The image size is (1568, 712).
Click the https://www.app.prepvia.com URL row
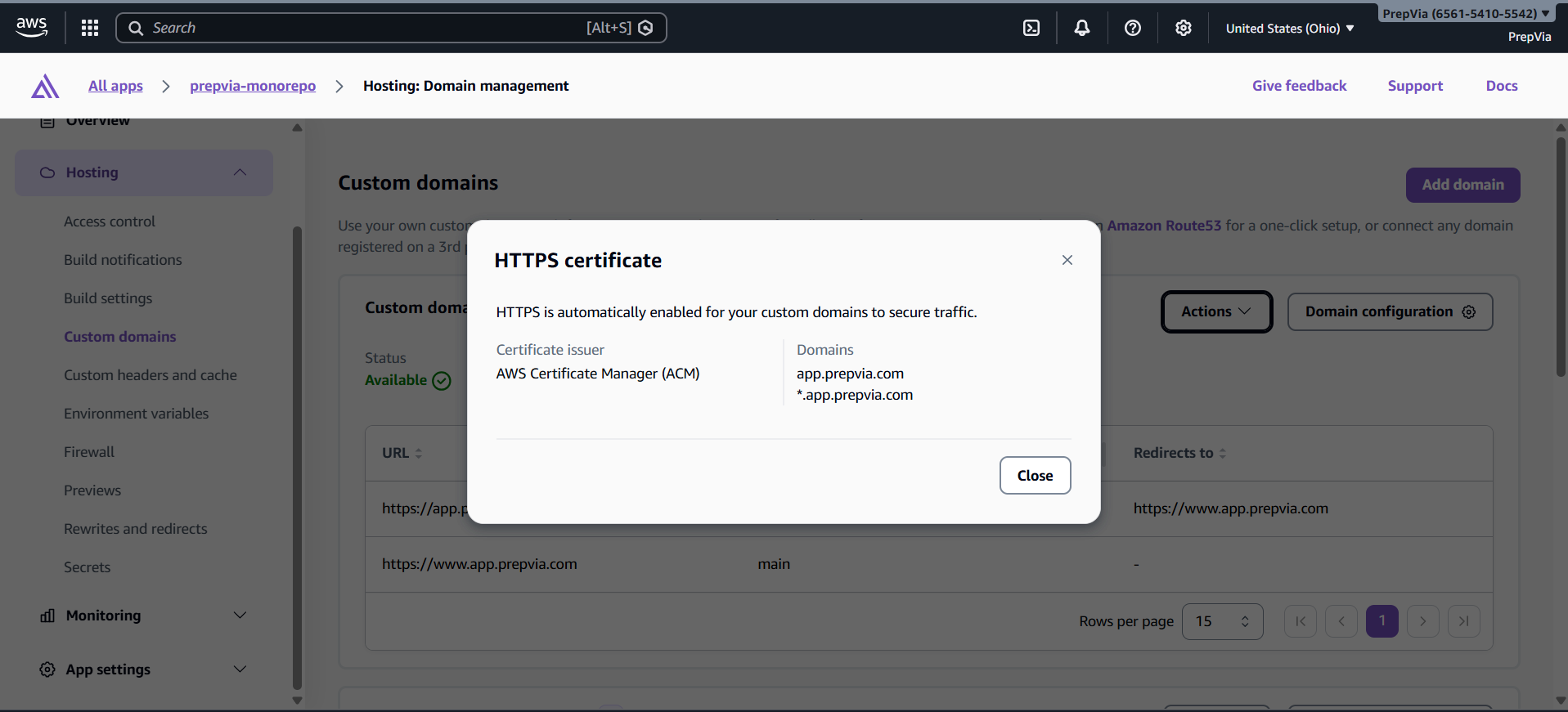click(479, 564)
